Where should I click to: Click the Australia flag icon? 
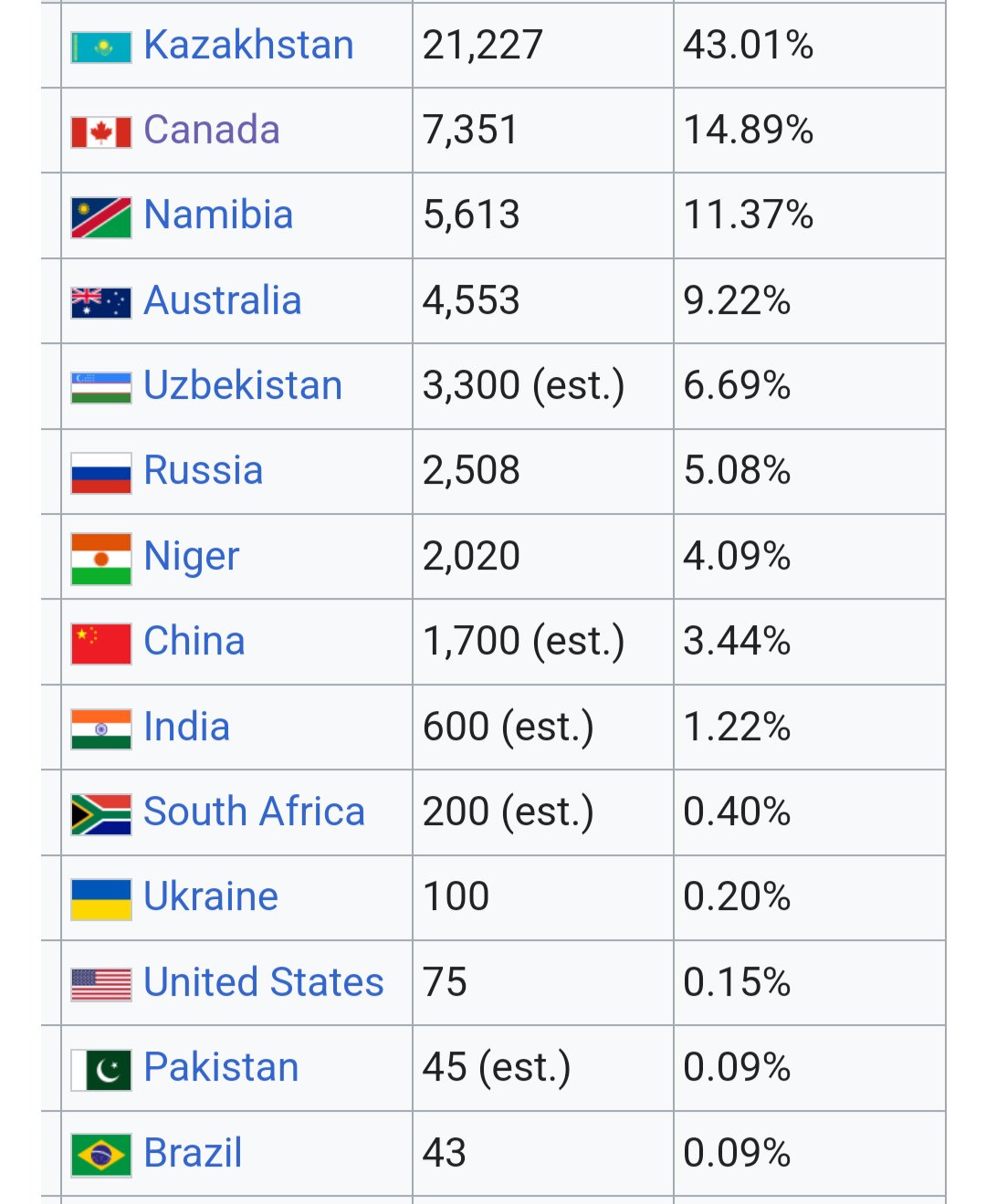tap(101, 303)
